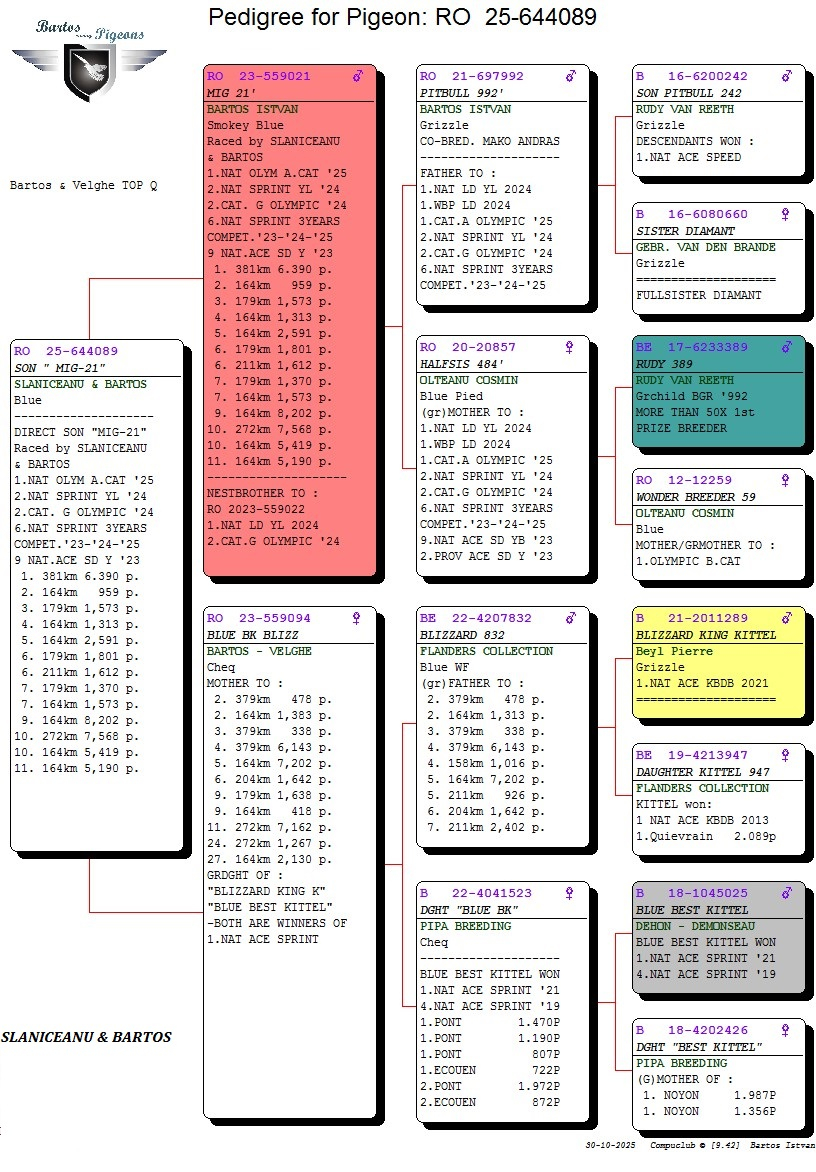Click the red MIG 21' pedigree card
Viewport: 816px width, 1172px height.
[290, 320]
